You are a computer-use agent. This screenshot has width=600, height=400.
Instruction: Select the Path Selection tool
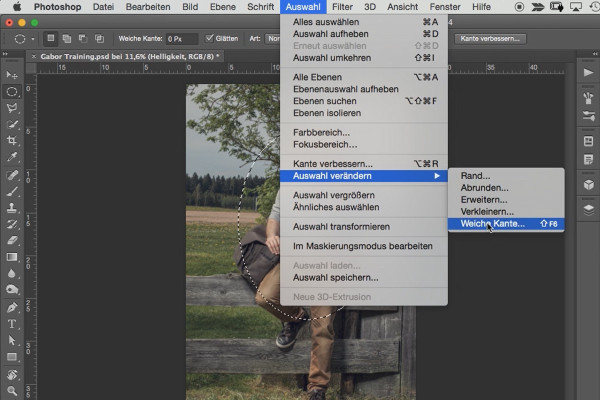[12, 340]
